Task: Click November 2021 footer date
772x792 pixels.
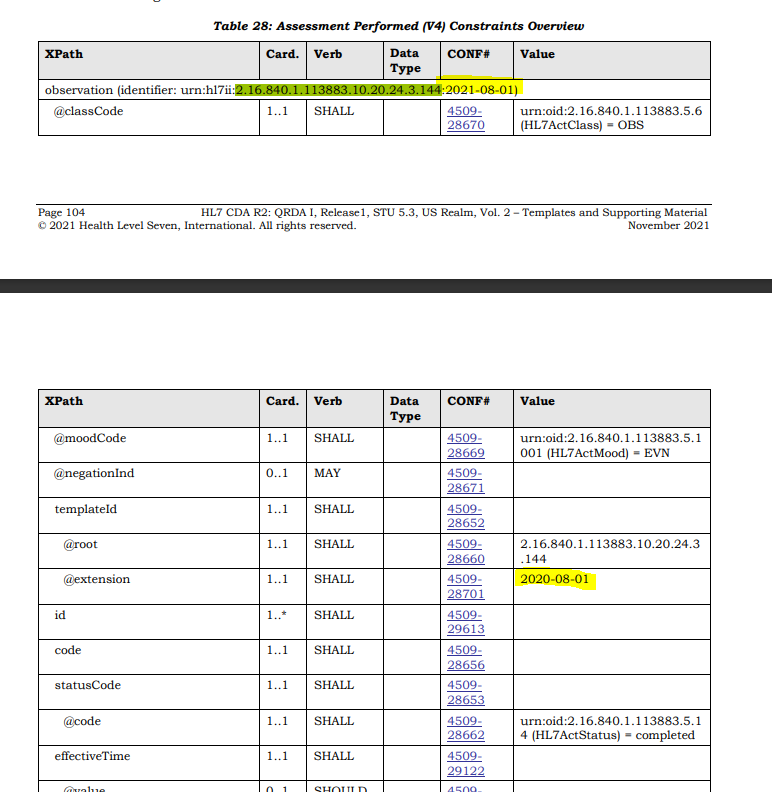Action: 668,225
